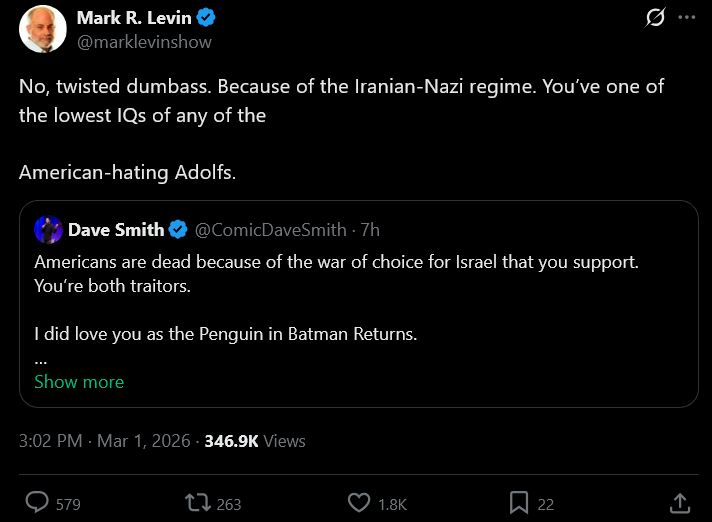Open Mark R. Levin's profile picture
712x522 pixels.
[x=42, y=29]
